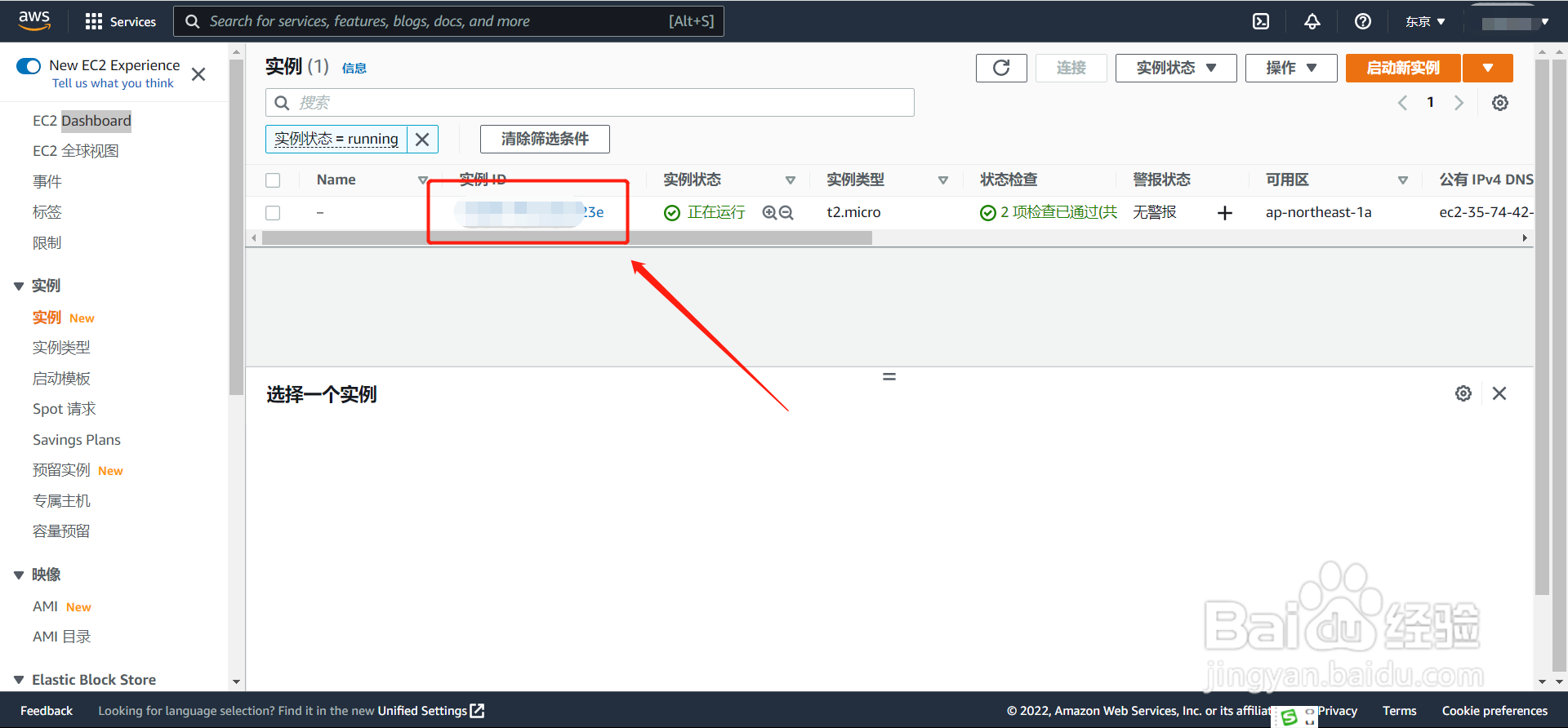
Task: Open 标签 in sidebar
Action: tap(47, 212)
